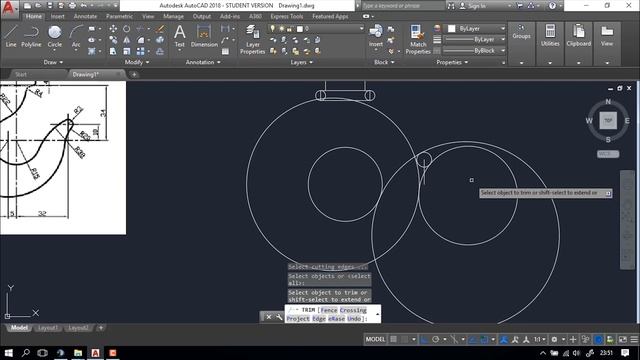Activate the Trim tool icon
This screenshot has height=360, width=640.
[x=140, y=29]
